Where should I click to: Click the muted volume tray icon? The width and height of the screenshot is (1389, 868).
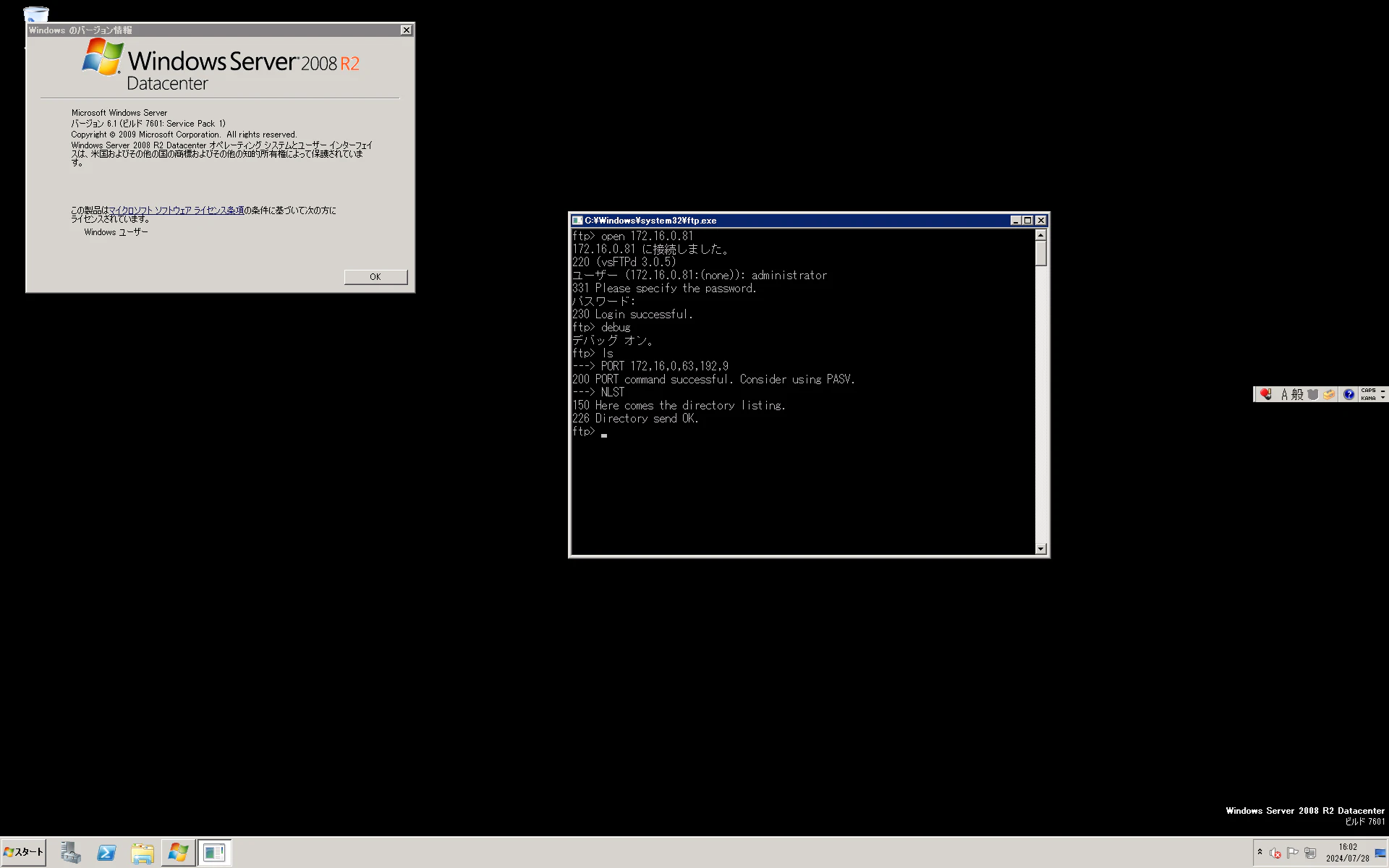point(1275,854)
